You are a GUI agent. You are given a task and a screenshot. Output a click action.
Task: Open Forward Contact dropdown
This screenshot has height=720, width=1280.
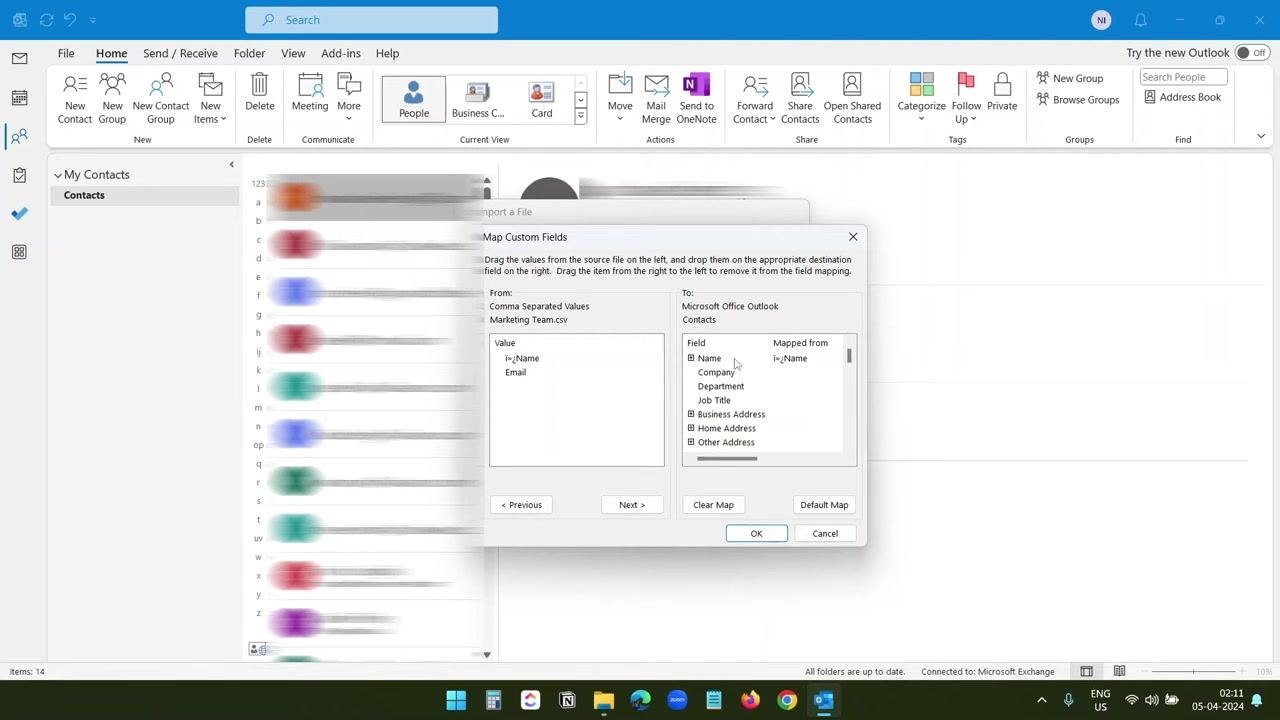click(754, 98)
